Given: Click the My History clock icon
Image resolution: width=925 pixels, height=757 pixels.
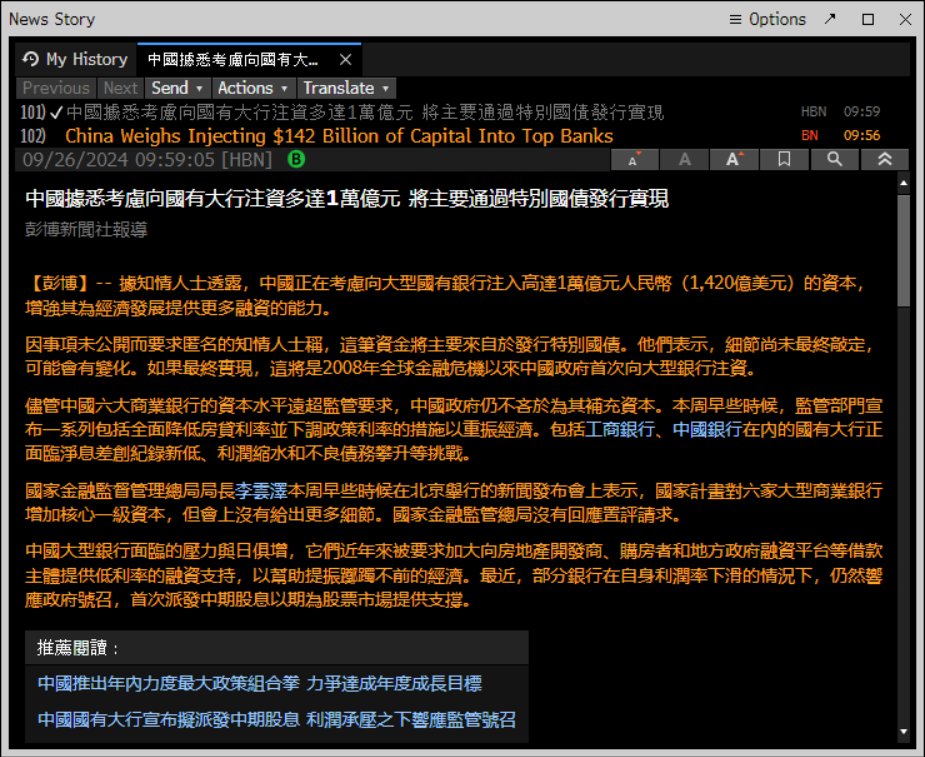Looking at the screenshot, I should [x=31, y=59].
